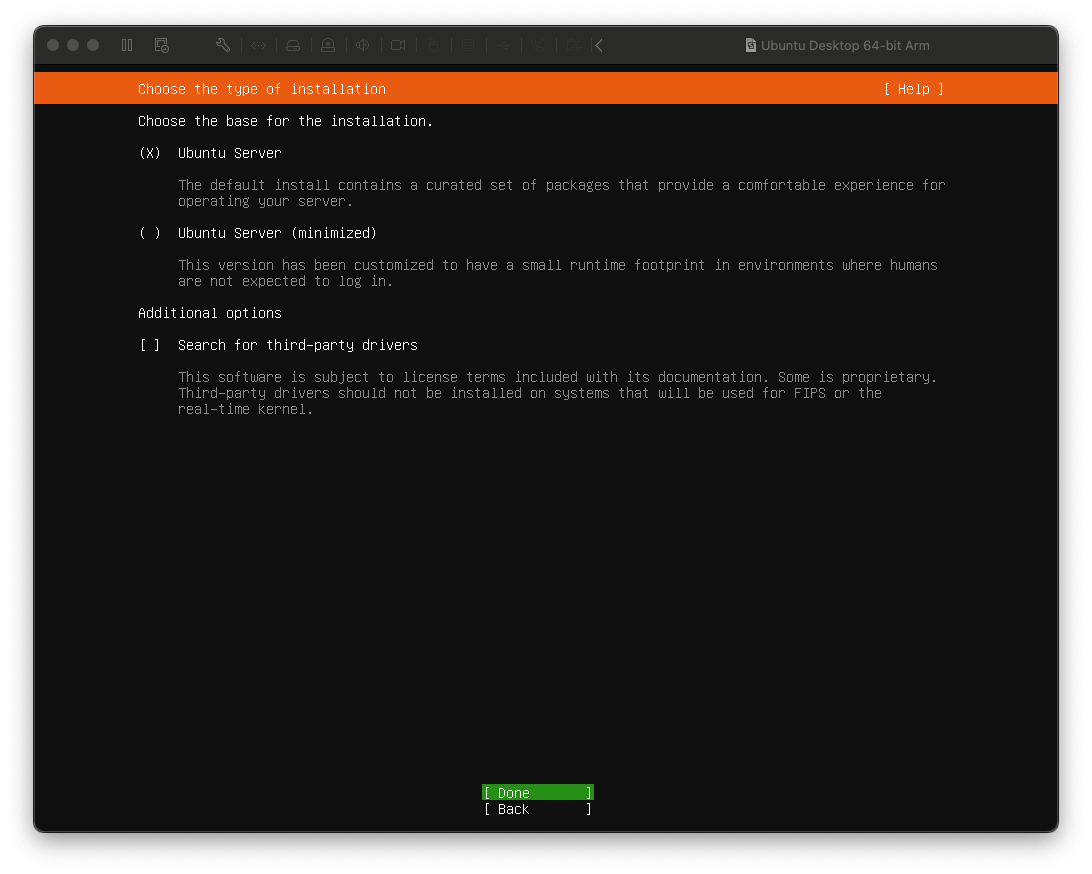Minimize the VM window

[73, 45]
